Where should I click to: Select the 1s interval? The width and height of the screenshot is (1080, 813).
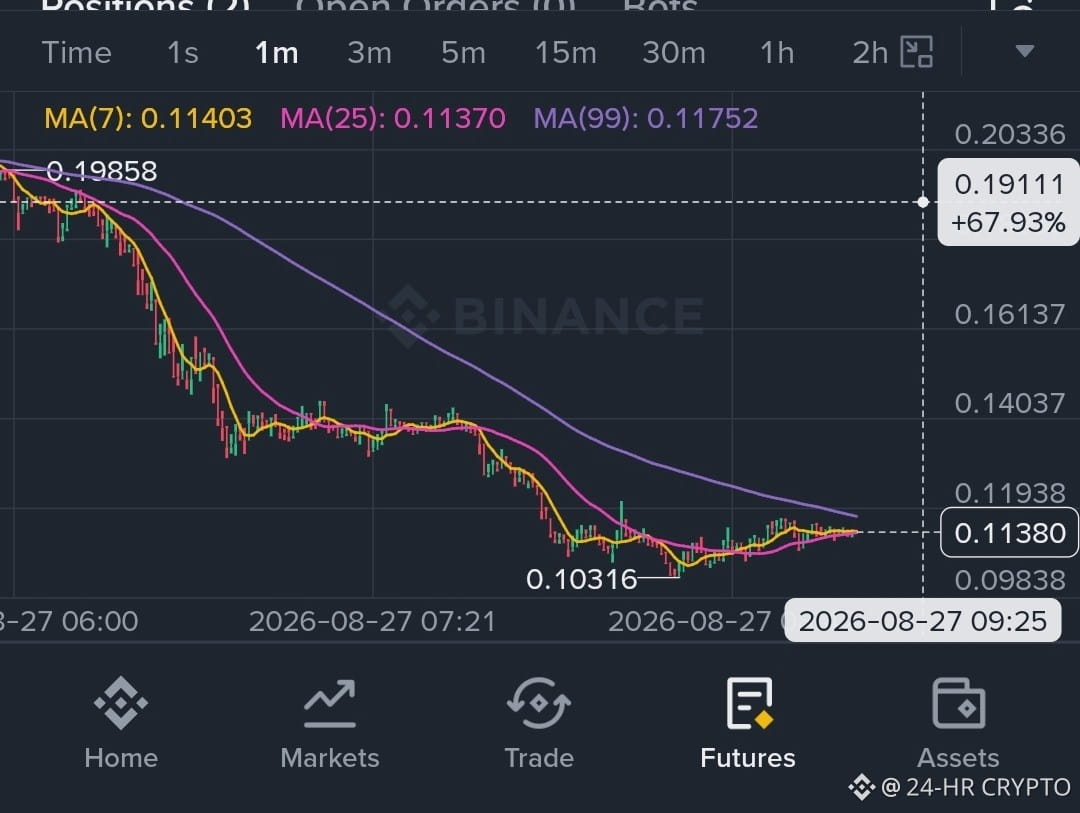tap(183, 53)
